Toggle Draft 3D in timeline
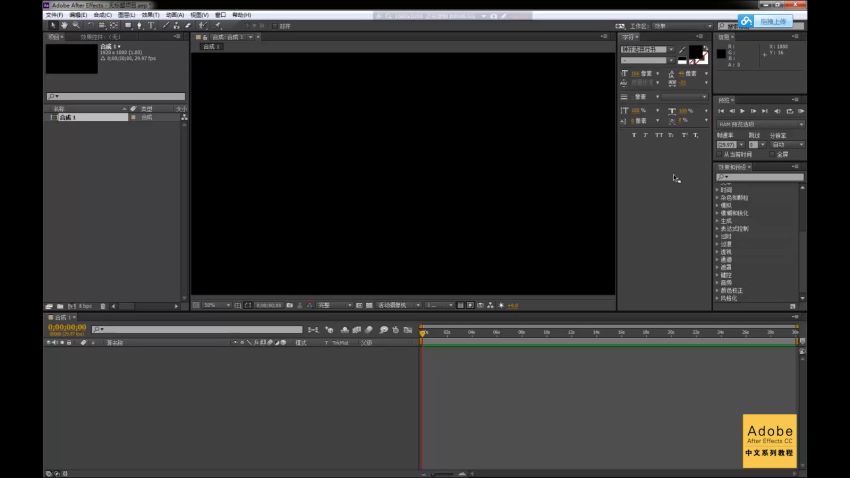The image size is (850, 478). click(x=329, y=330)
